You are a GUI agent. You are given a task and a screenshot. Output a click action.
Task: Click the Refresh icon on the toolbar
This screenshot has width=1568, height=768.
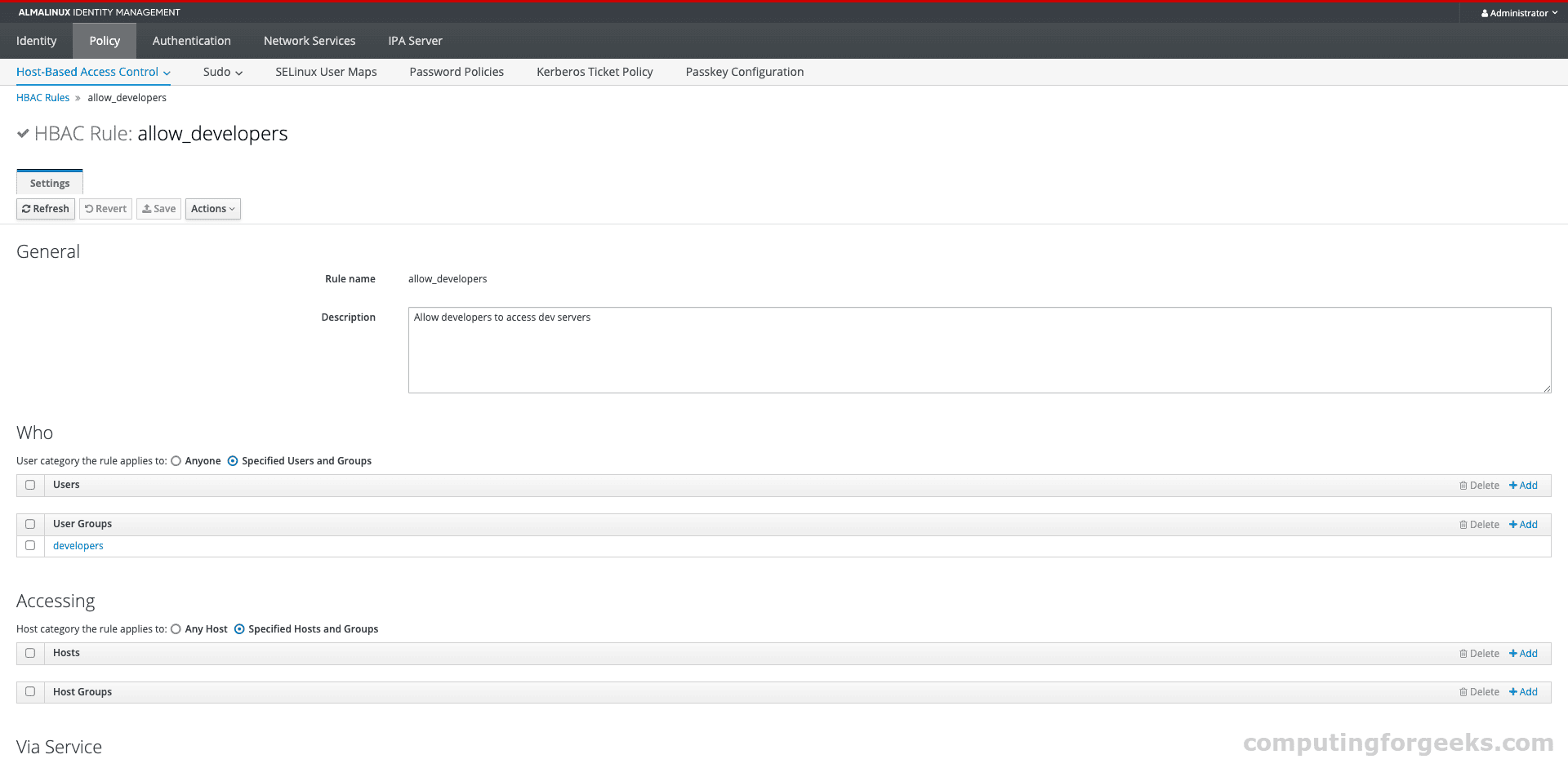tap(28, 209)
